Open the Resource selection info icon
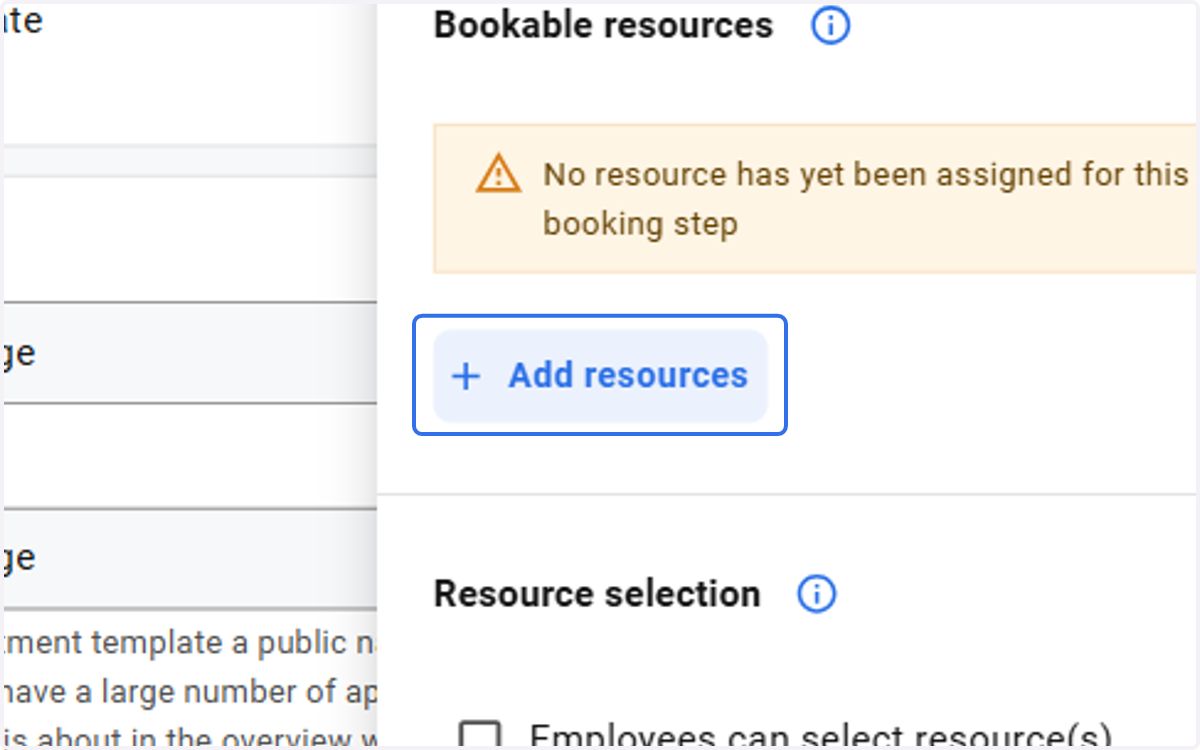This screenshot has width=1200, height=750. click(x=817, y=594)
